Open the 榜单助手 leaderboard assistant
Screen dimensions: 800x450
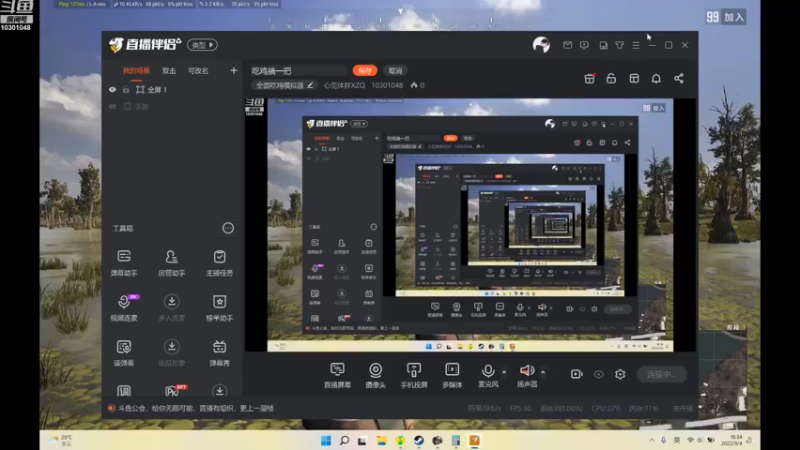[x=219, y=308]
